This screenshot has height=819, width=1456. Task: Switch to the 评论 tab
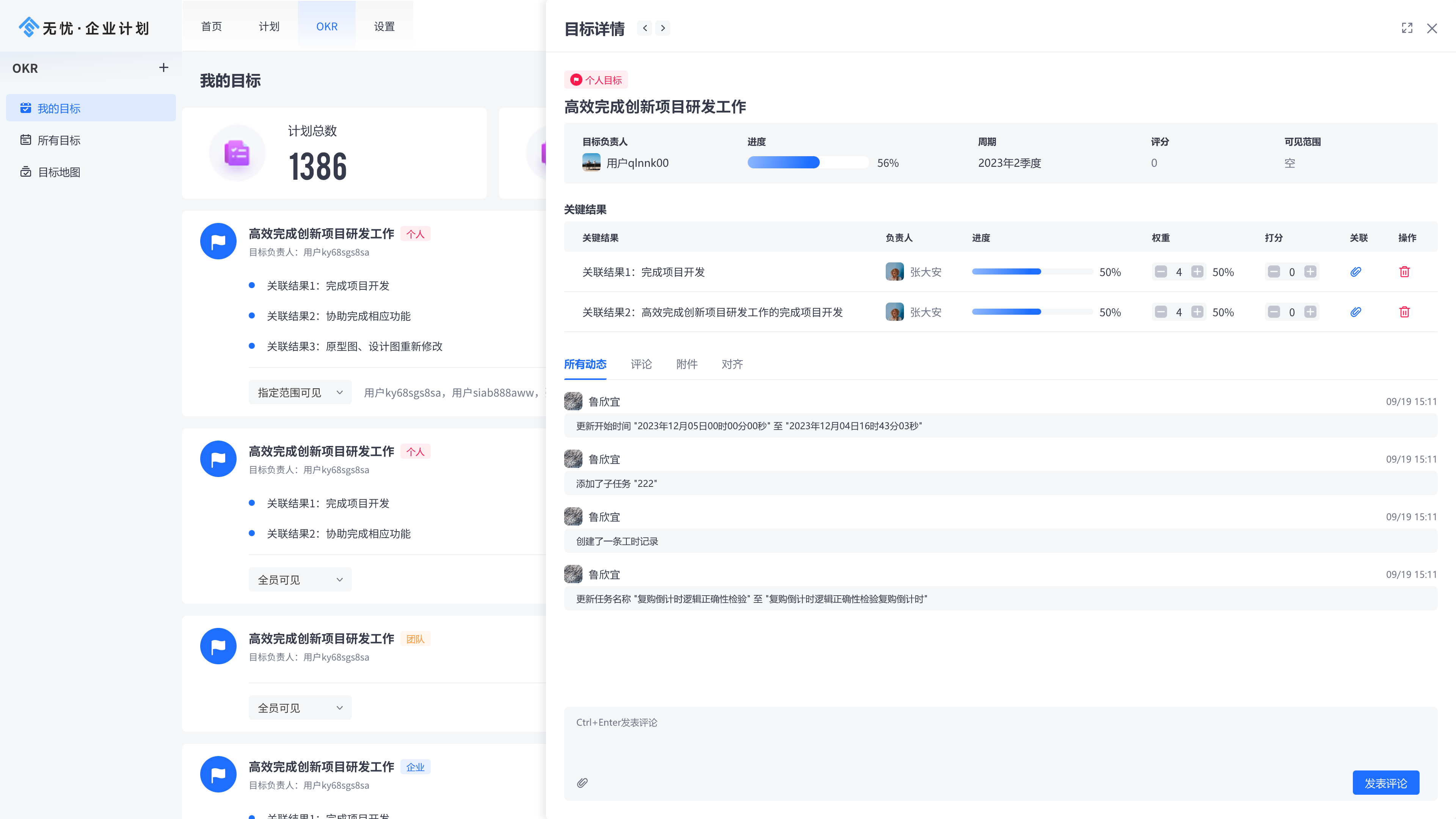coord(641,364)
